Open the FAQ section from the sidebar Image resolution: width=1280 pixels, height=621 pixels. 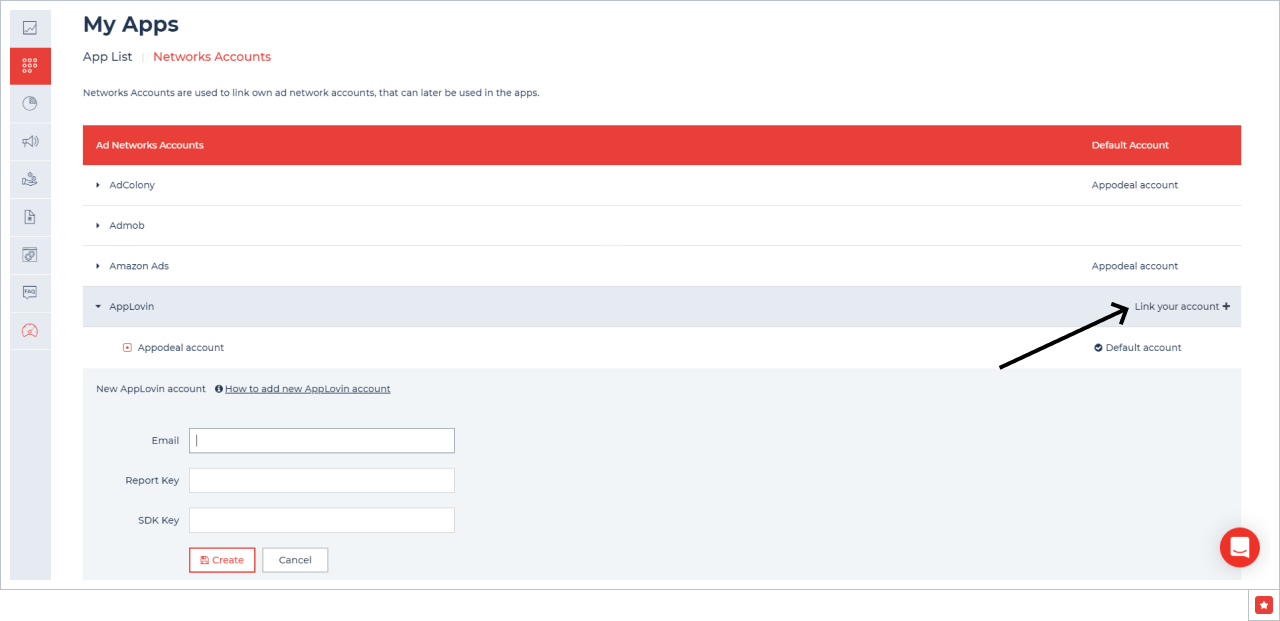click(30, 292)
